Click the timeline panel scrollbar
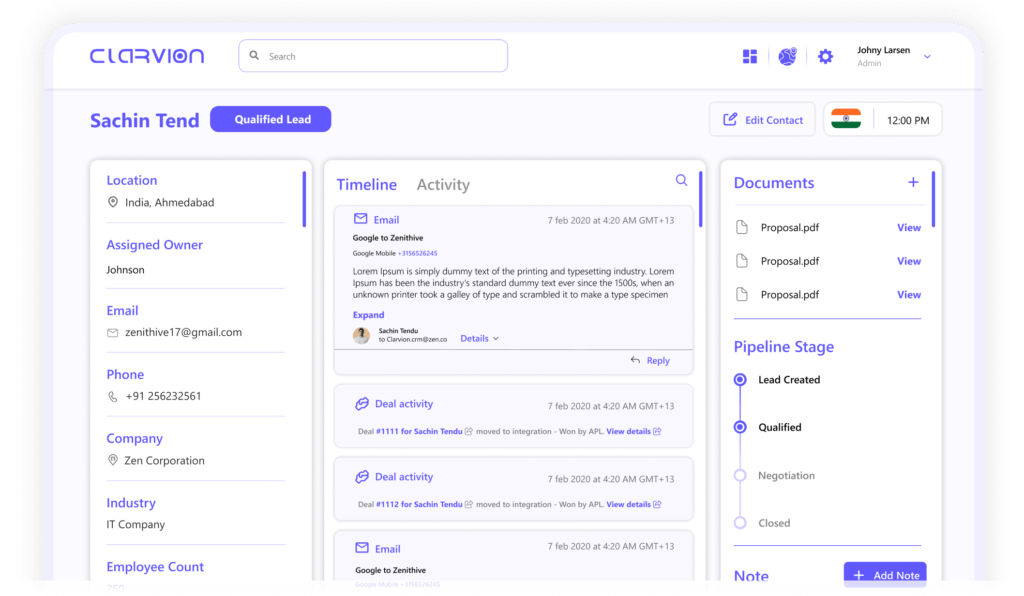Image resolution: width=1024 pixels, height=596 pixels. tap(700, 198)
